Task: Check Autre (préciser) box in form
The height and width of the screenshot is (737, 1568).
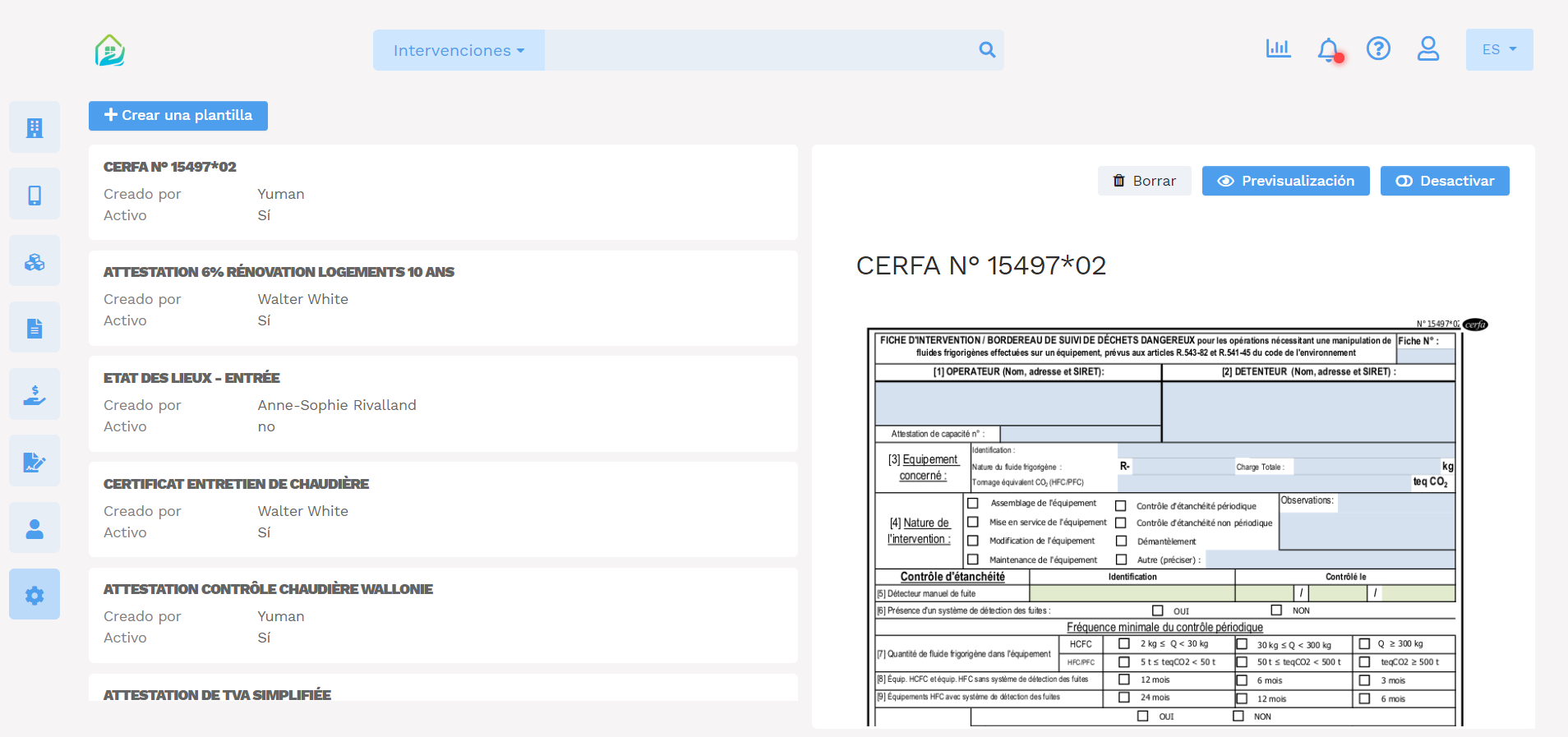Action: click(x=1121, y=560)
